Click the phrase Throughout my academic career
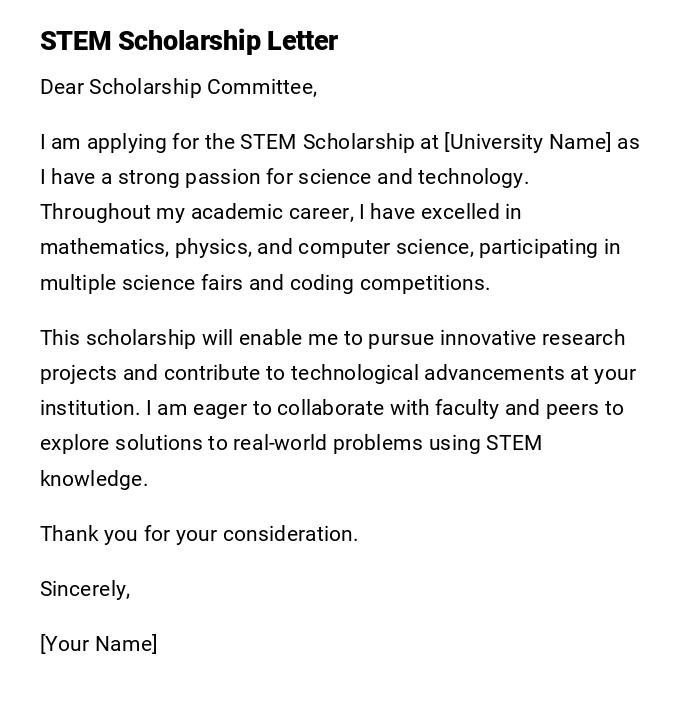 click(196, 212)
